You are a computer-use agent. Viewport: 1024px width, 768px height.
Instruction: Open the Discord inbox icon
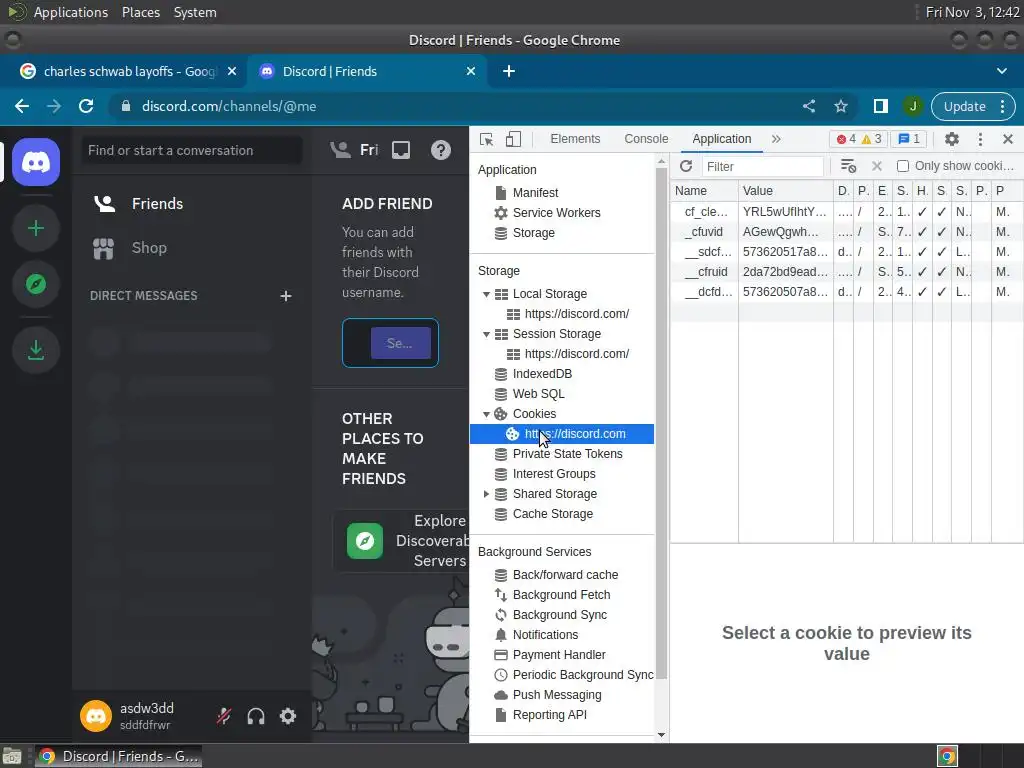tap(401, 150)
